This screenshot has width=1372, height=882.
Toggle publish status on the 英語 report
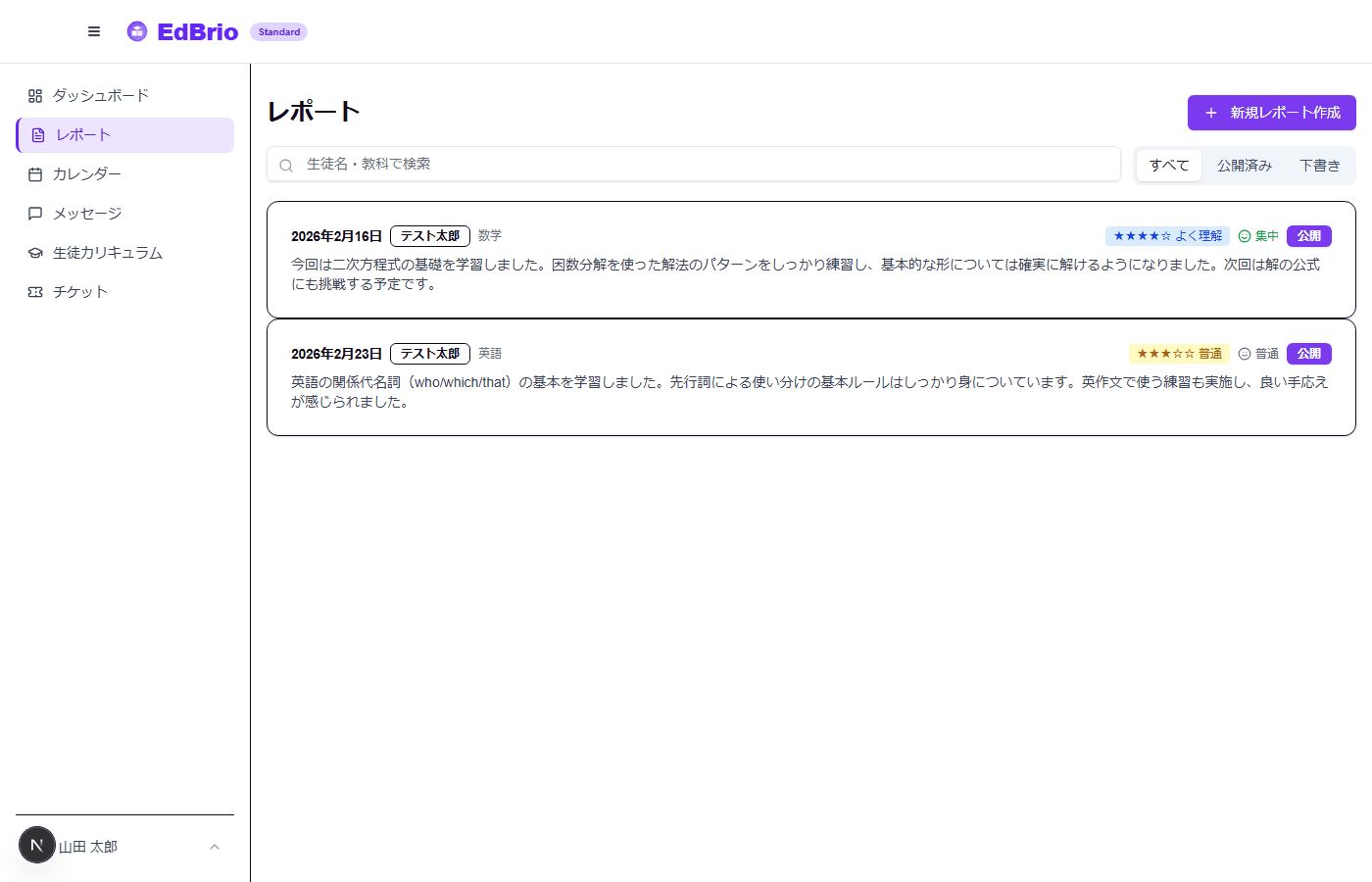(x=1309, y=353)
